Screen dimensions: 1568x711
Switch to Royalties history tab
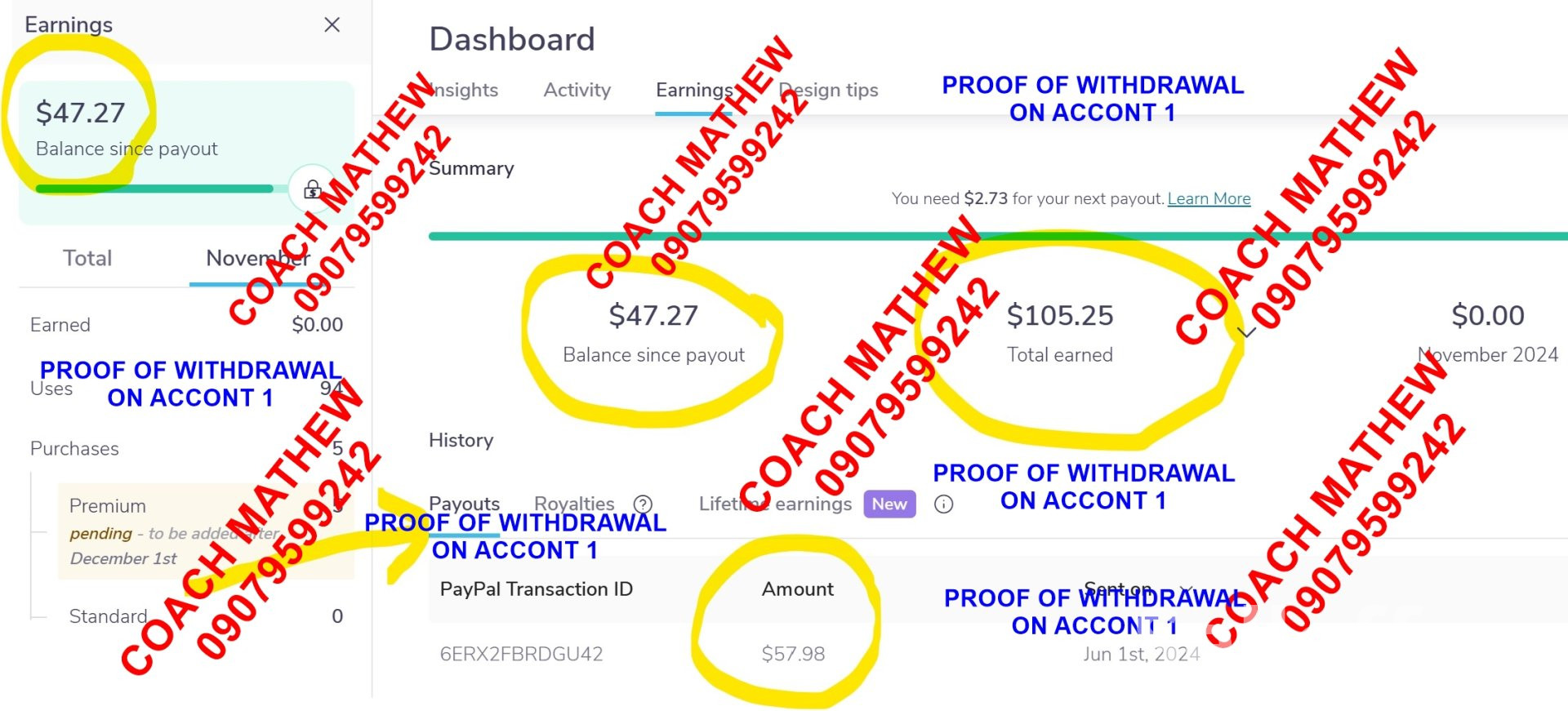tap(574, 504)
